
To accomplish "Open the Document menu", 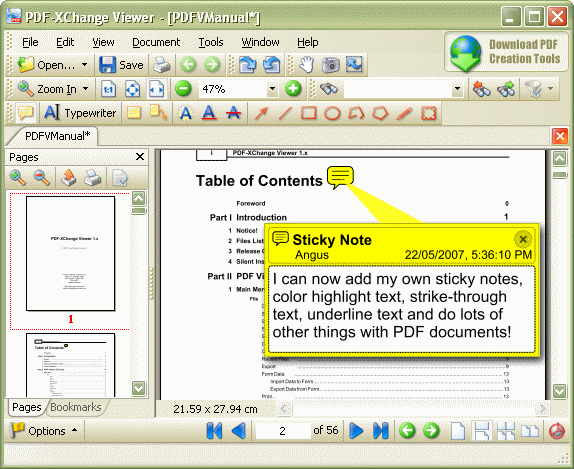I will [x=156, y=42].
